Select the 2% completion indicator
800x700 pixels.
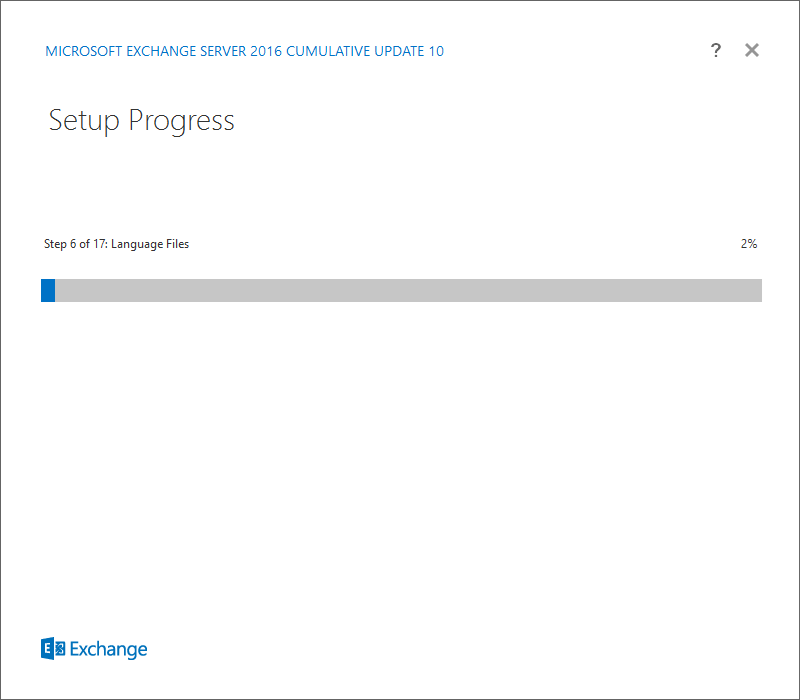pyautogui.click(x=749, y=244)
